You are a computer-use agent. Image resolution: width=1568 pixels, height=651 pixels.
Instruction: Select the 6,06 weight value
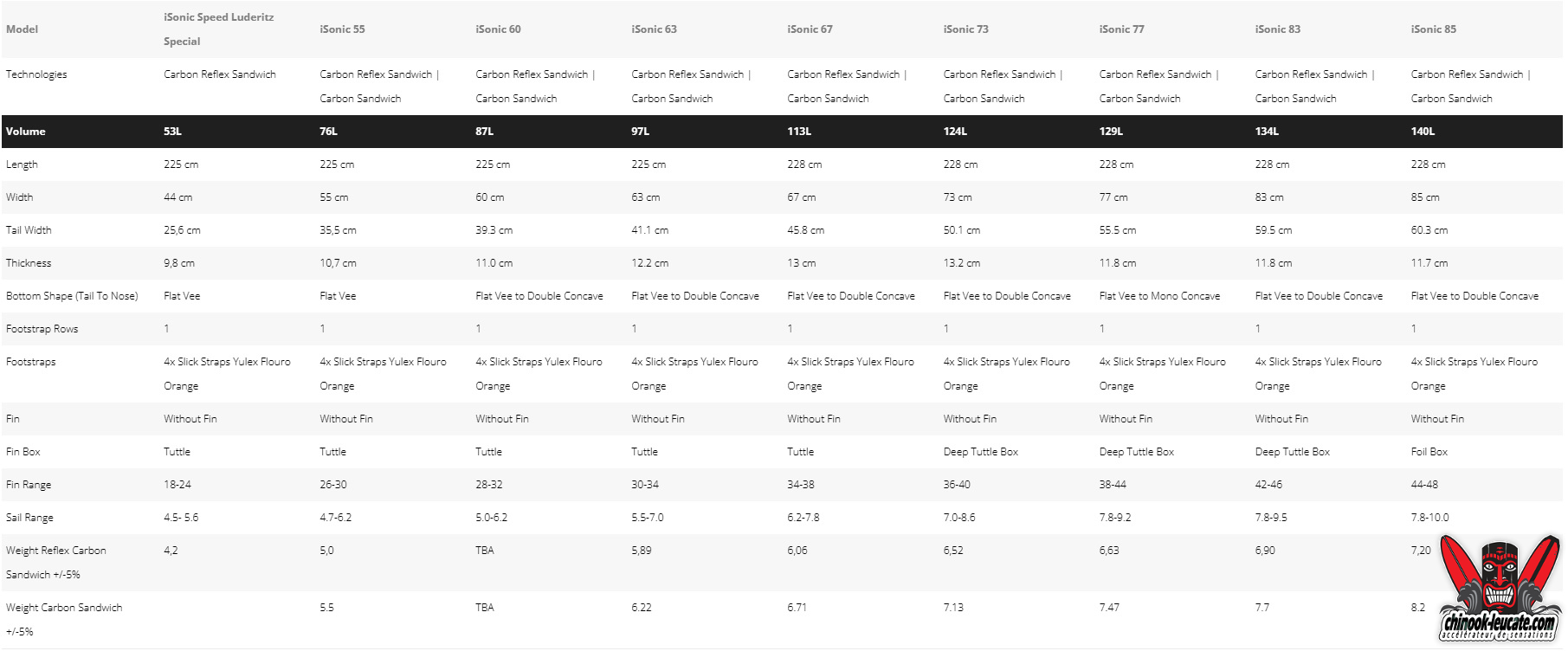pyautogui.click(x=797, y=551)
